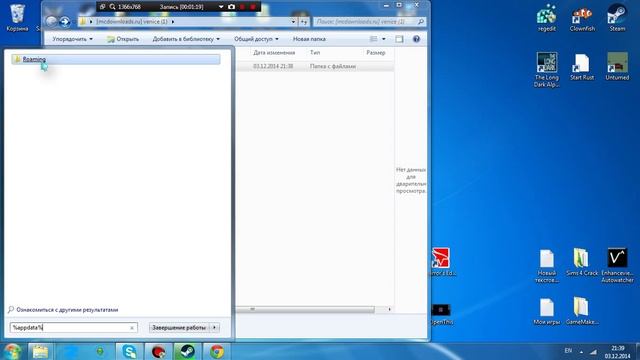Viewport: 640px width, 360px height.
Task: Open the Упорядочить menu in Explorer
Action: 72,39
